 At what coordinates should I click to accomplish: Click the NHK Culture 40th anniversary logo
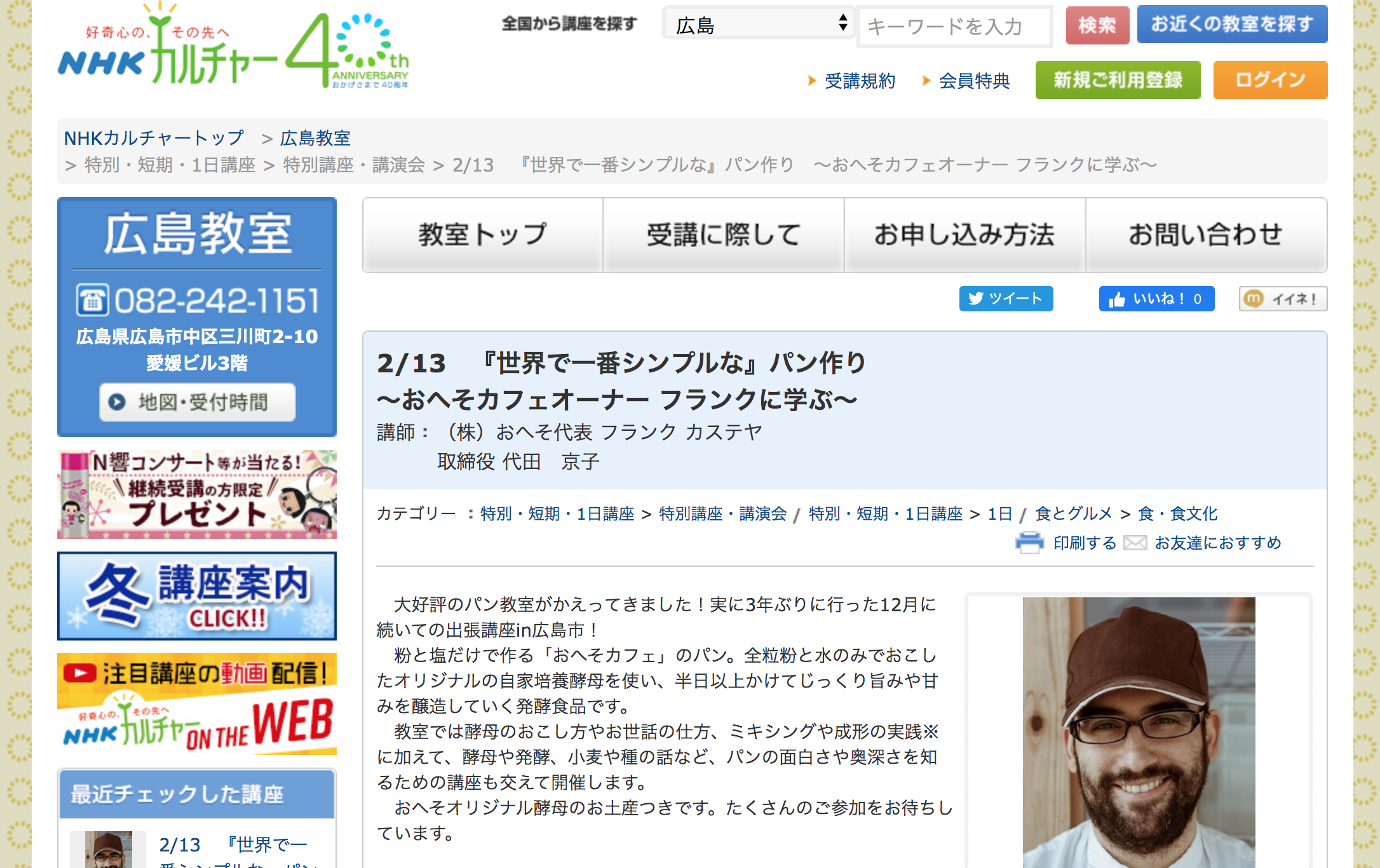(x=233, y=46)
